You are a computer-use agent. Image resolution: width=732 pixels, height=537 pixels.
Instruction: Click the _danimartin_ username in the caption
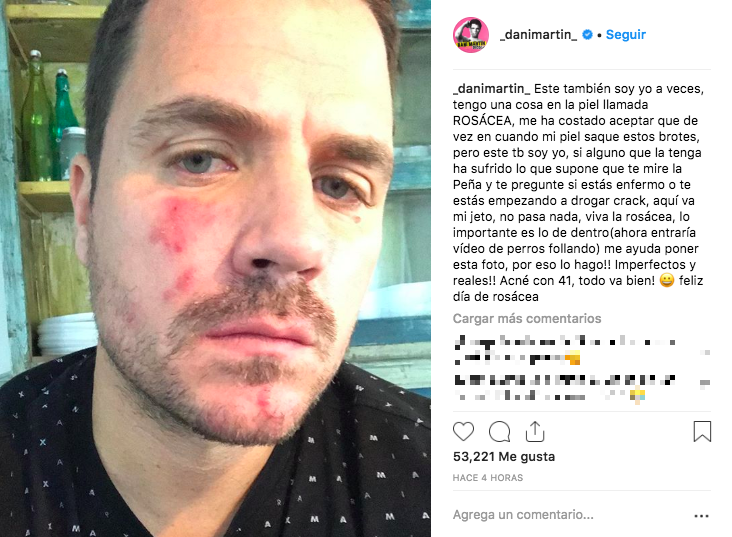click(x=492, y=89)
